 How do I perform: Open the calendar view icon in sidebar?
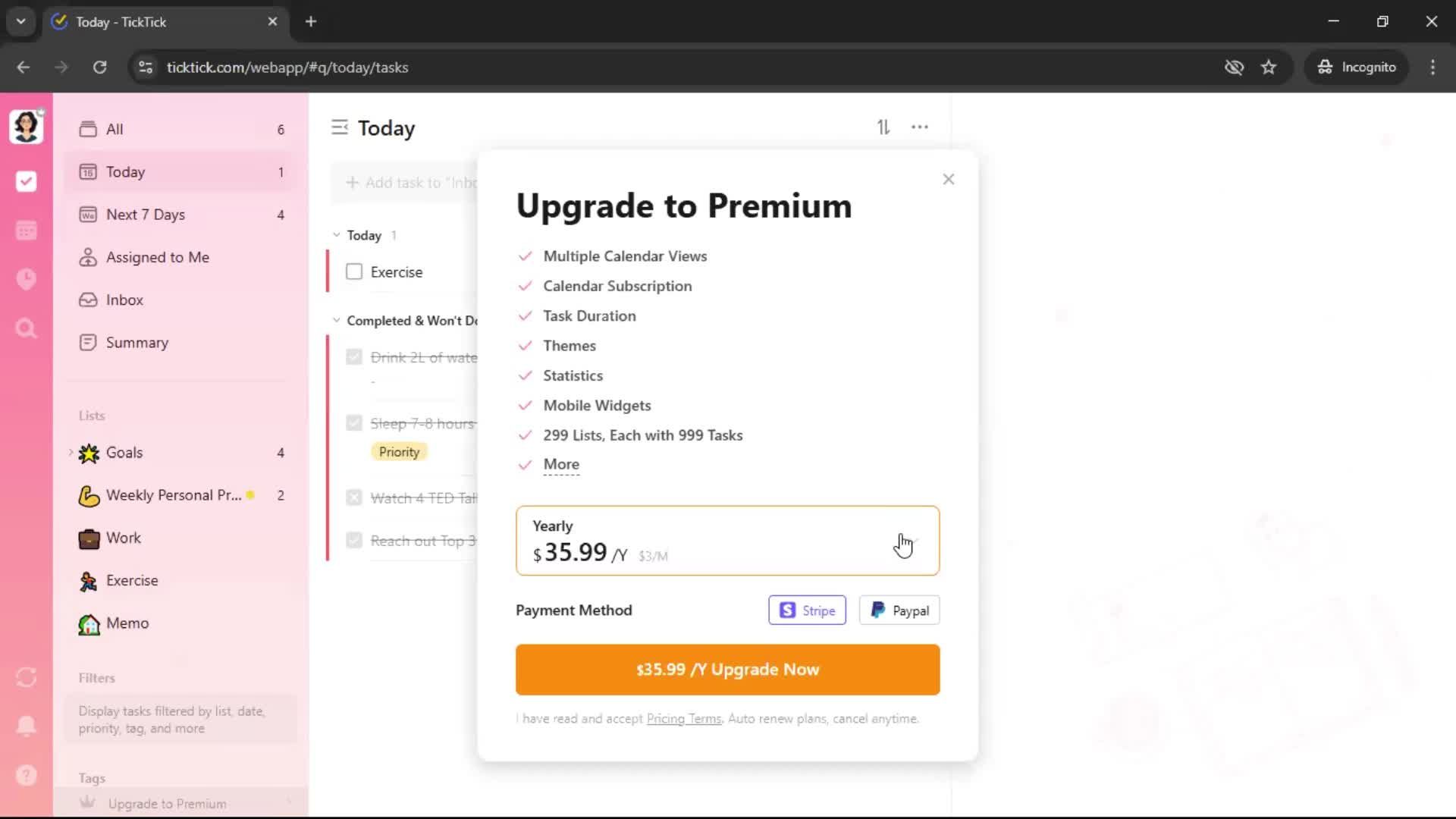[x=27, y=231]
